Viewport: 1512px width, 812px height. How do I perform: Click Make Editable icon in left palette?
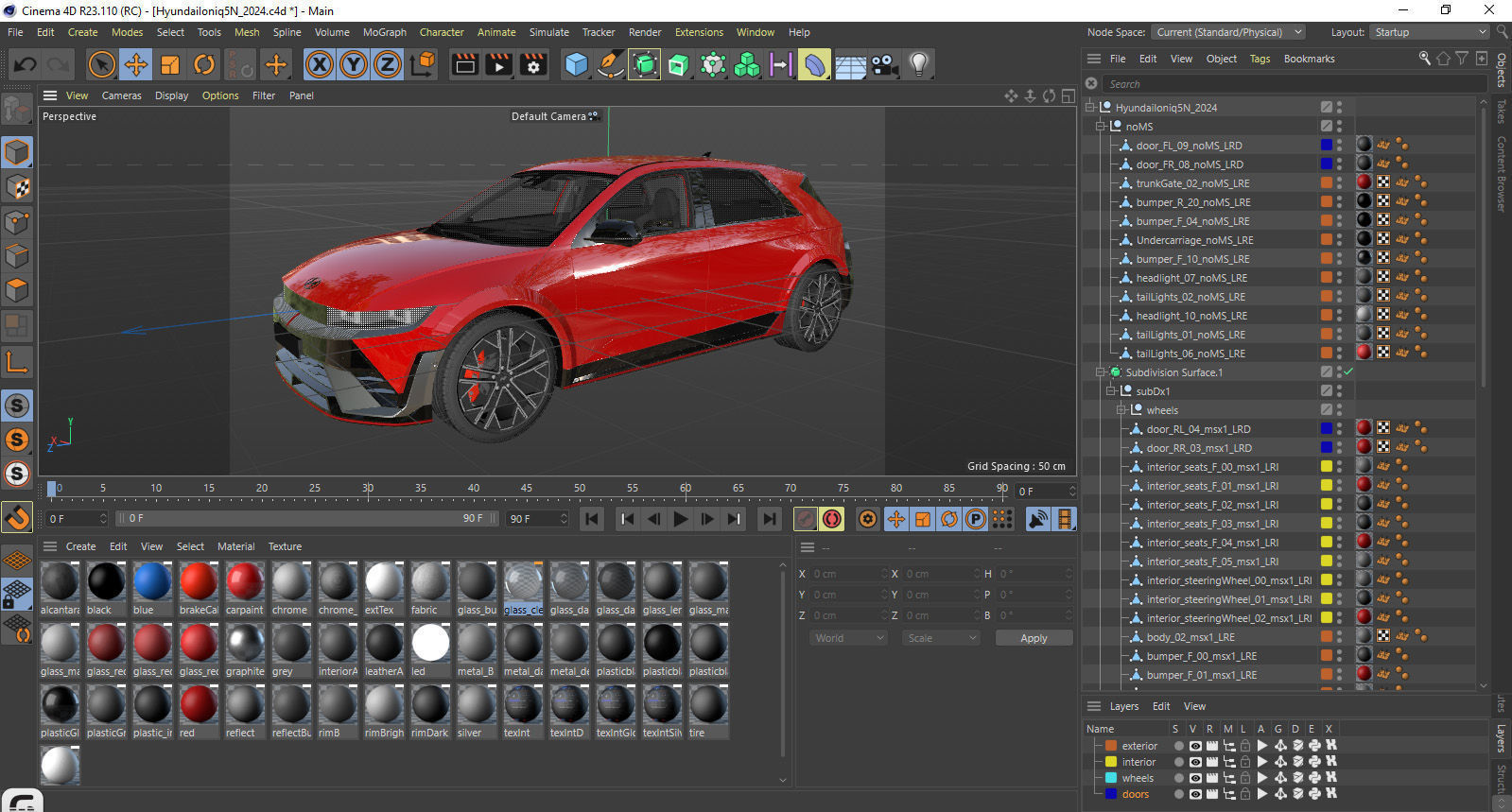click(x=17, y=110)
